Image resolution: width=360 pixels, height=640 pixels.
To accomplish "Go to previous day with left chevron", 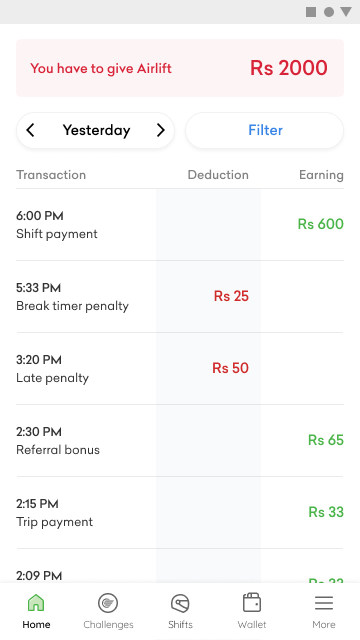I will [x=30, y=130].
